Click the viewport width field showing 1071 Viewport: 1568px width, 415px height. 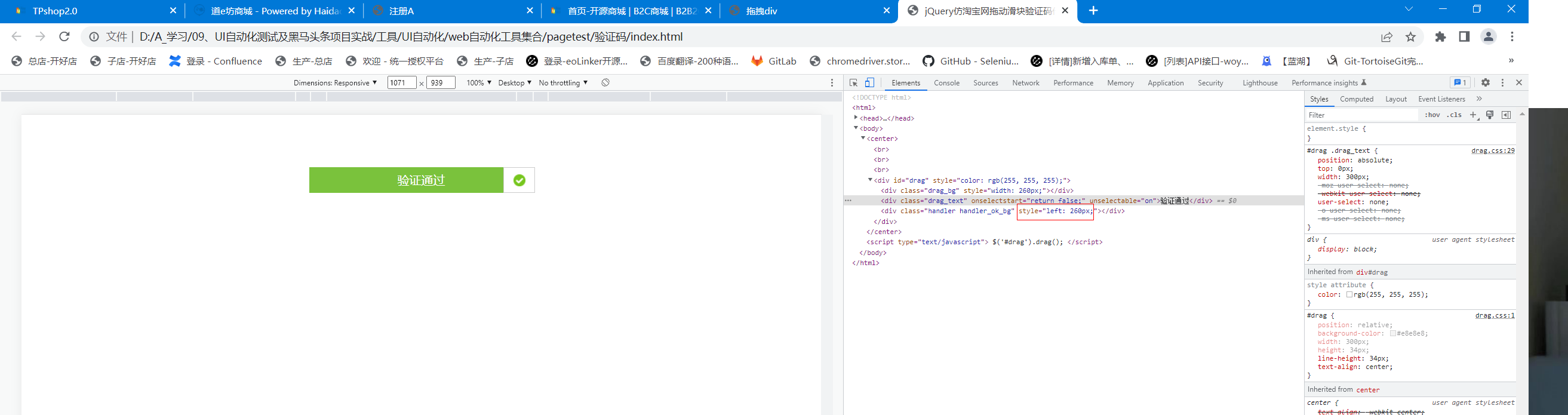(402, 83)
